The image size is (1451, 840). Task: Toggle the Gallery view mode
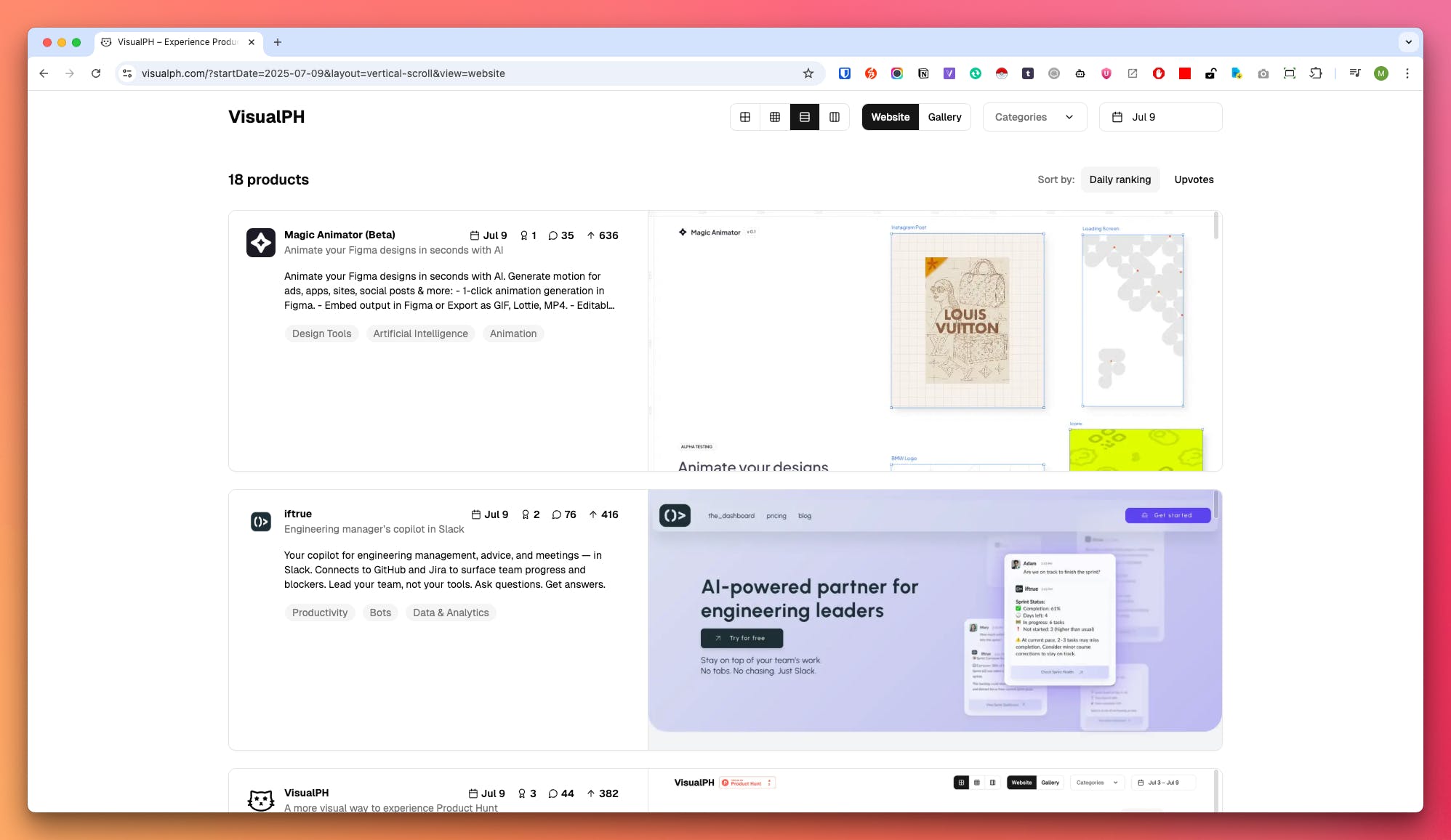click(x=944, y=117)
